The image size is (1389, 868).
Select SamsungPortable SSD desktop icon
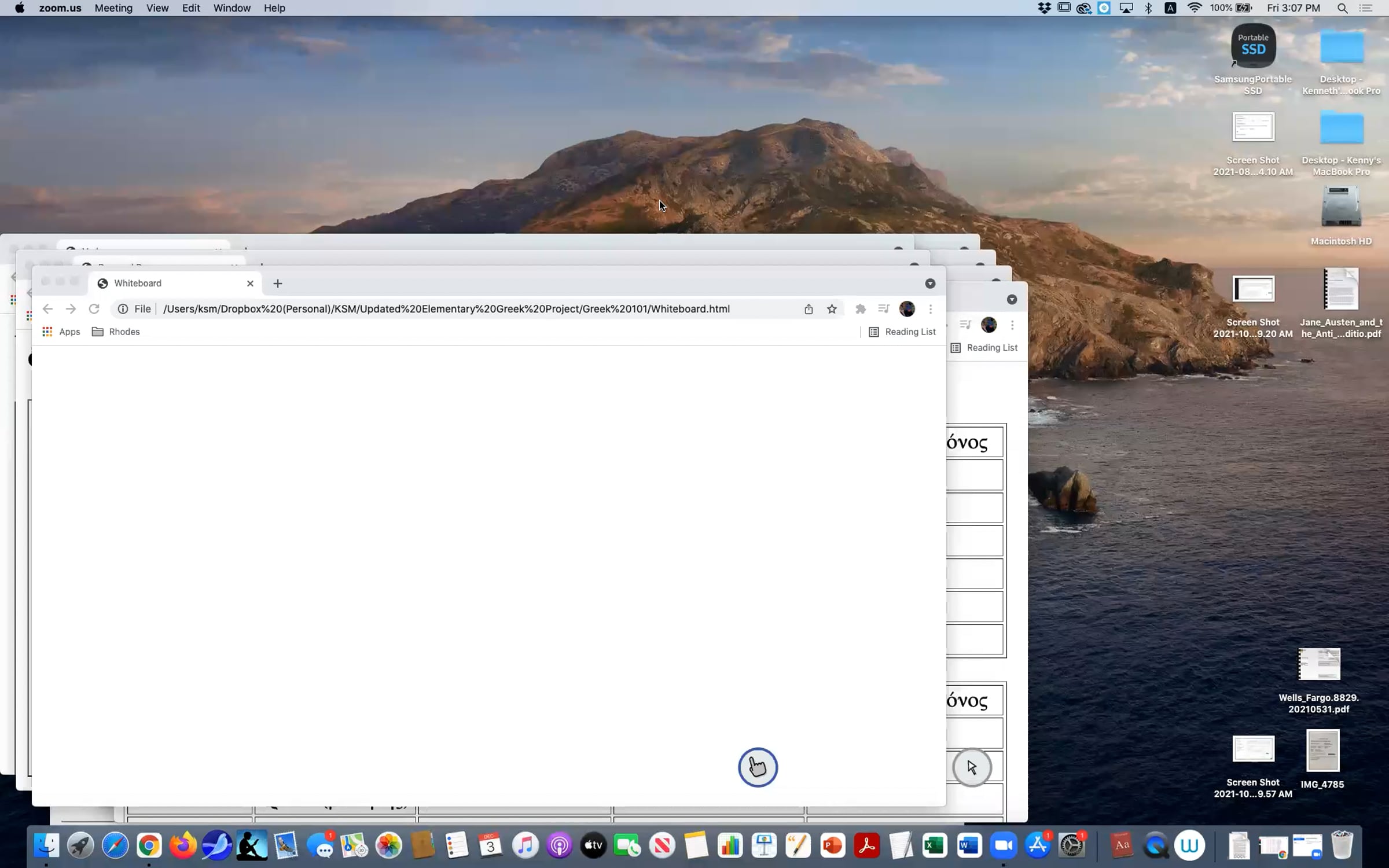(x=1253, y=60)
